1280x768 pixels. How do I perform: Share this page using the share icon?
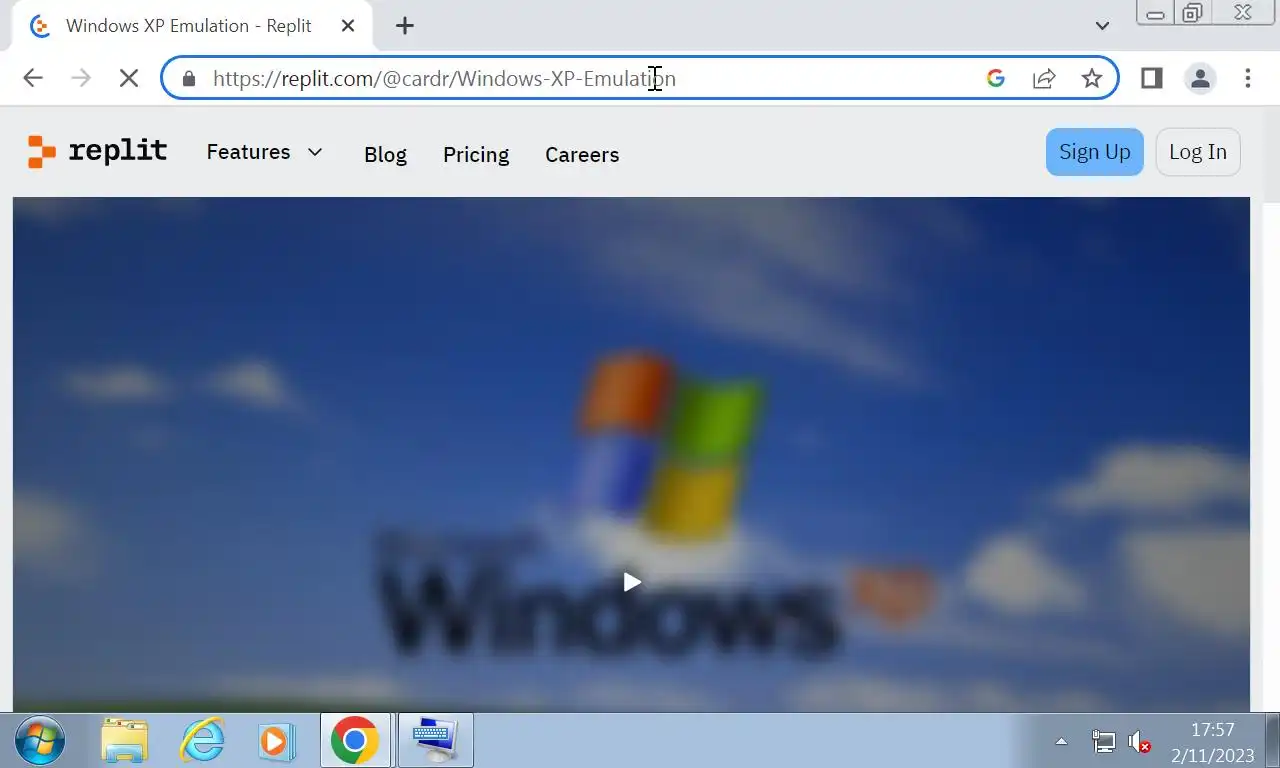pos(1044,78)
